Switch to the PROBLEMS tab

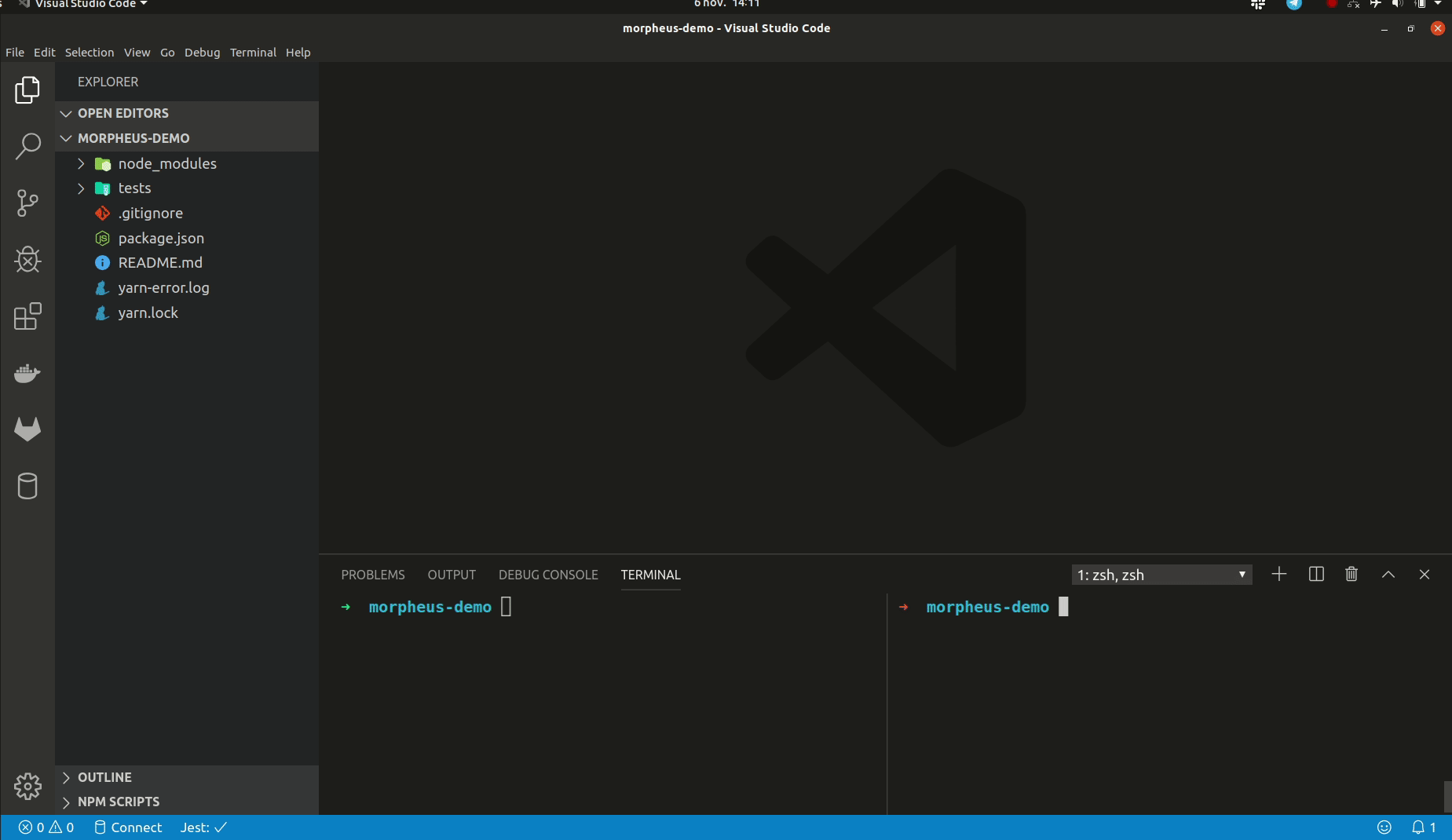tap(373, 575)
